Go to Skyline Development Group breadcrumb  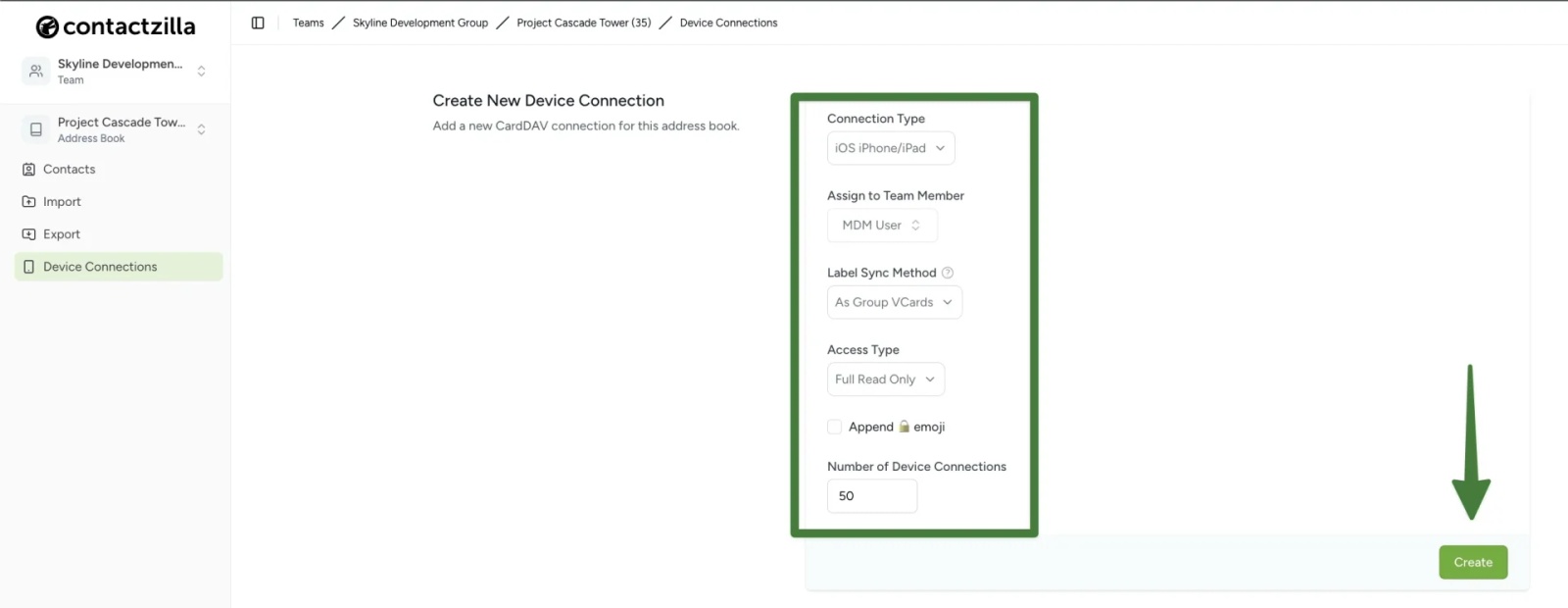click(x=420, y=23)
